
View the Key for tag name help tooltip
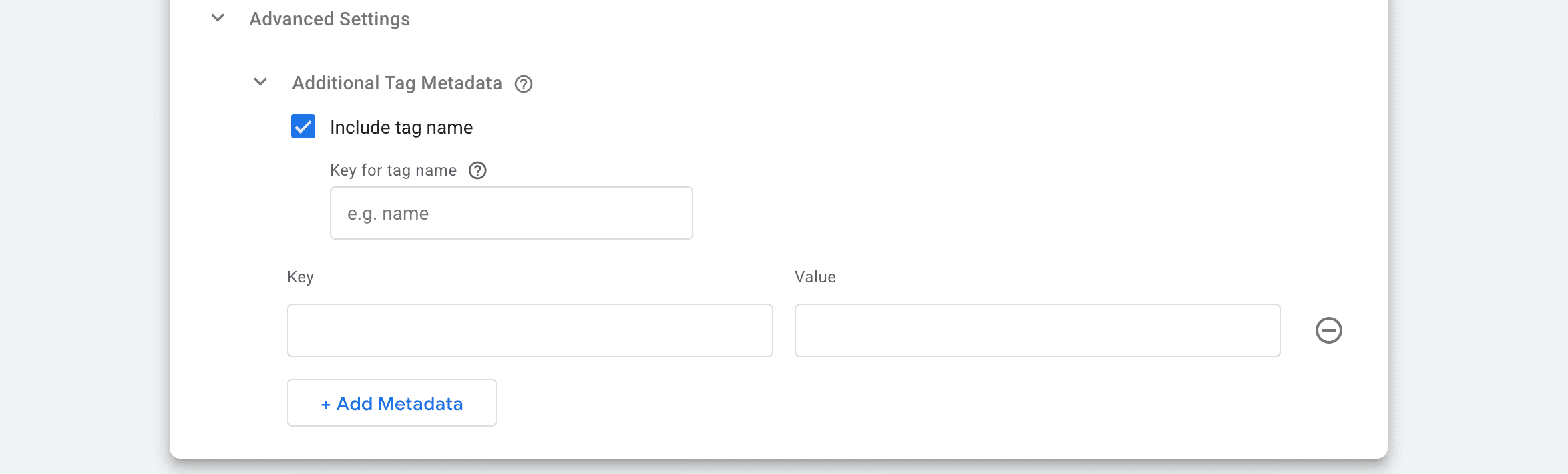point(477,171)
